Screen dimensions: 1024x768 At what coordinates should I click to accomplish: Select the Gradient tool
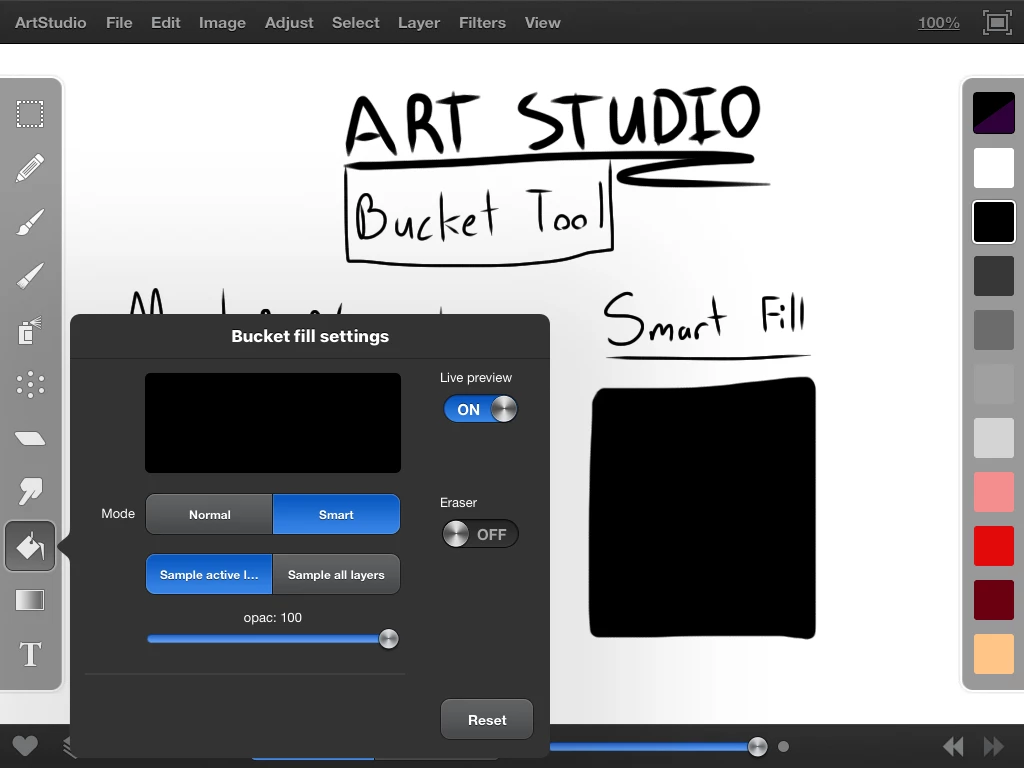pos(30,600)
